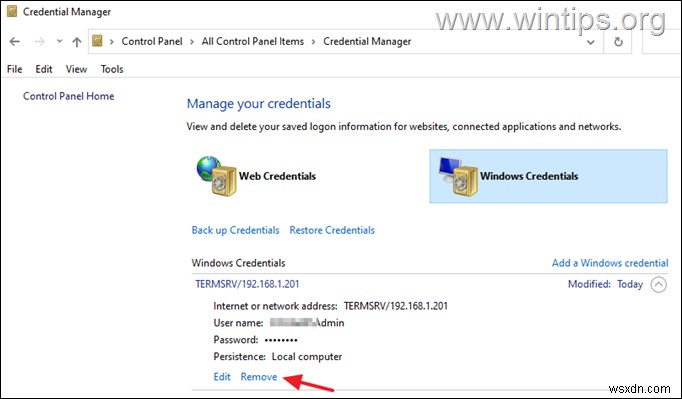Select the Web Credentials label
The height and width of the screenshot is (399, 682).
(x=277, y=176)
